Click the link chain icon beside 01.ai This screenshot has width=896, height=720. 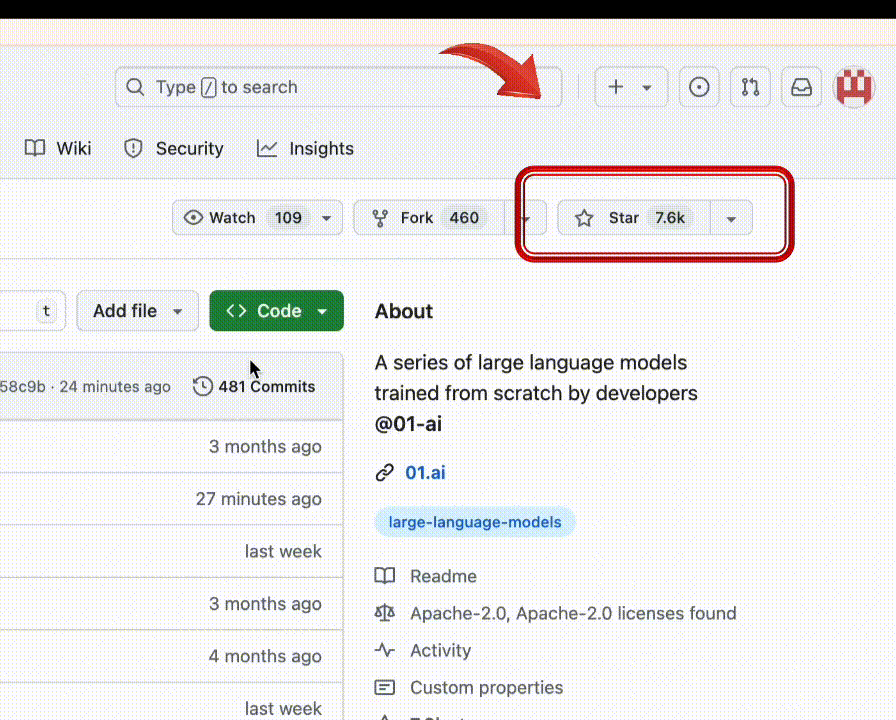pos(385,473)
